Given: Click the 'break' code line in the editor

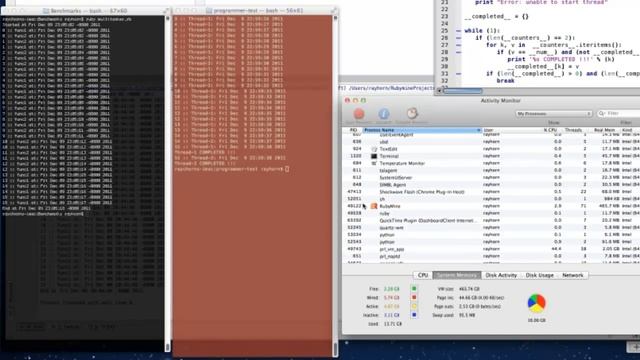Looking at the screenshot, I should pos(505,81).
